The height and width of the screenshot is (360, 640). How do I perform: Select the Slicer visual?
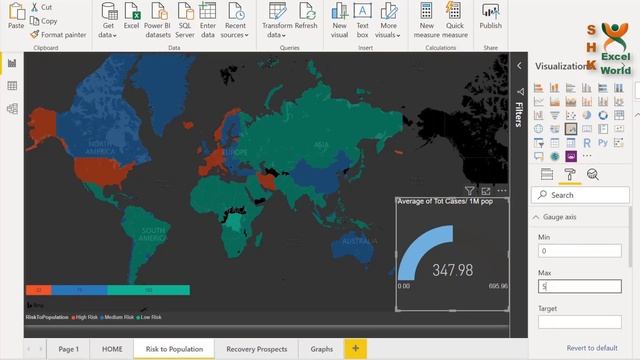pos(538,143)
